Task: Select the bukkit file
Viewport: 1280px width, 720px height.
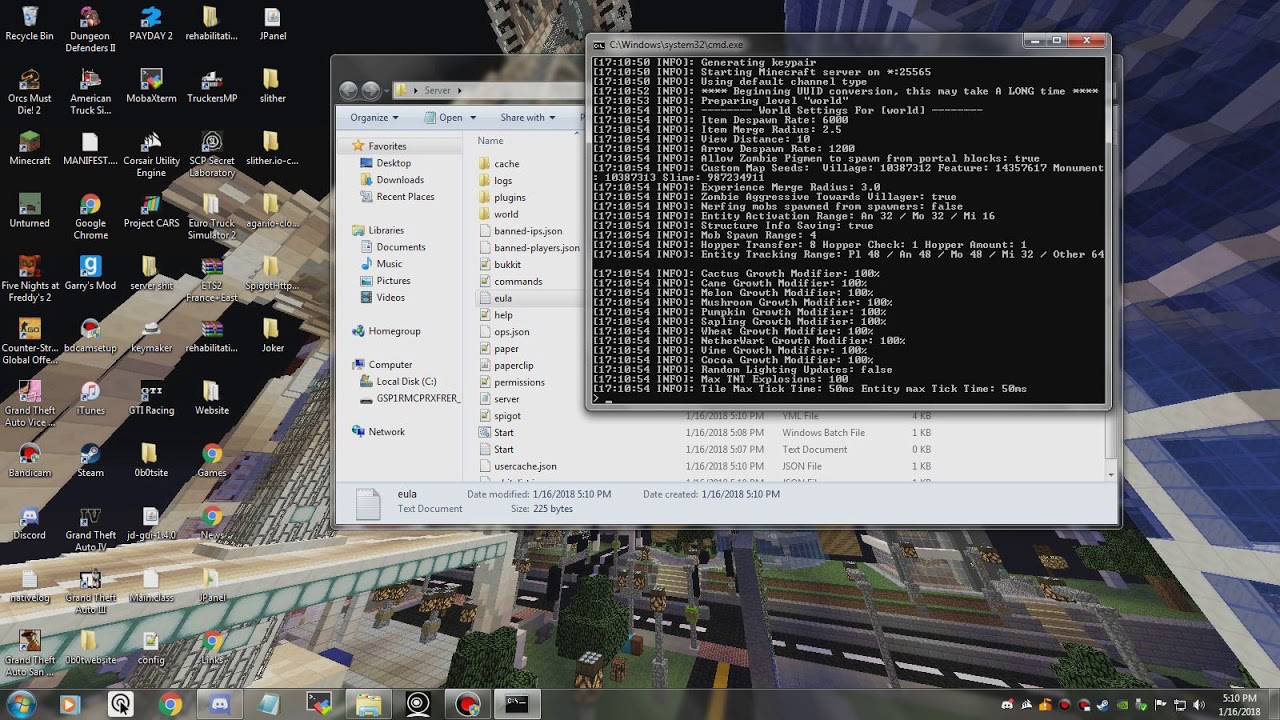Action: coord(507,265)
